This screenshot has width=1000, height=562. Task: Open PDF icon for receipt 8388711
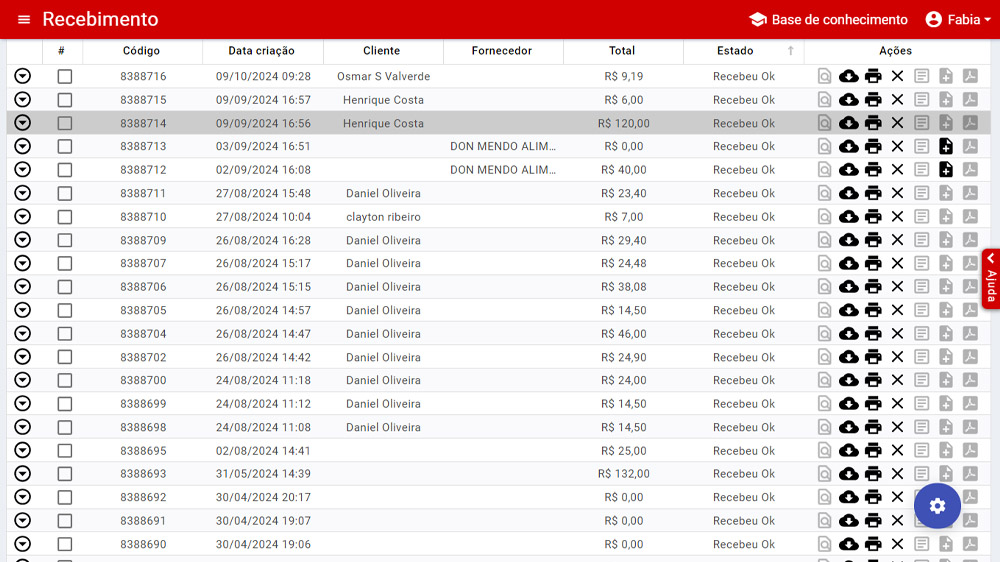970,193
